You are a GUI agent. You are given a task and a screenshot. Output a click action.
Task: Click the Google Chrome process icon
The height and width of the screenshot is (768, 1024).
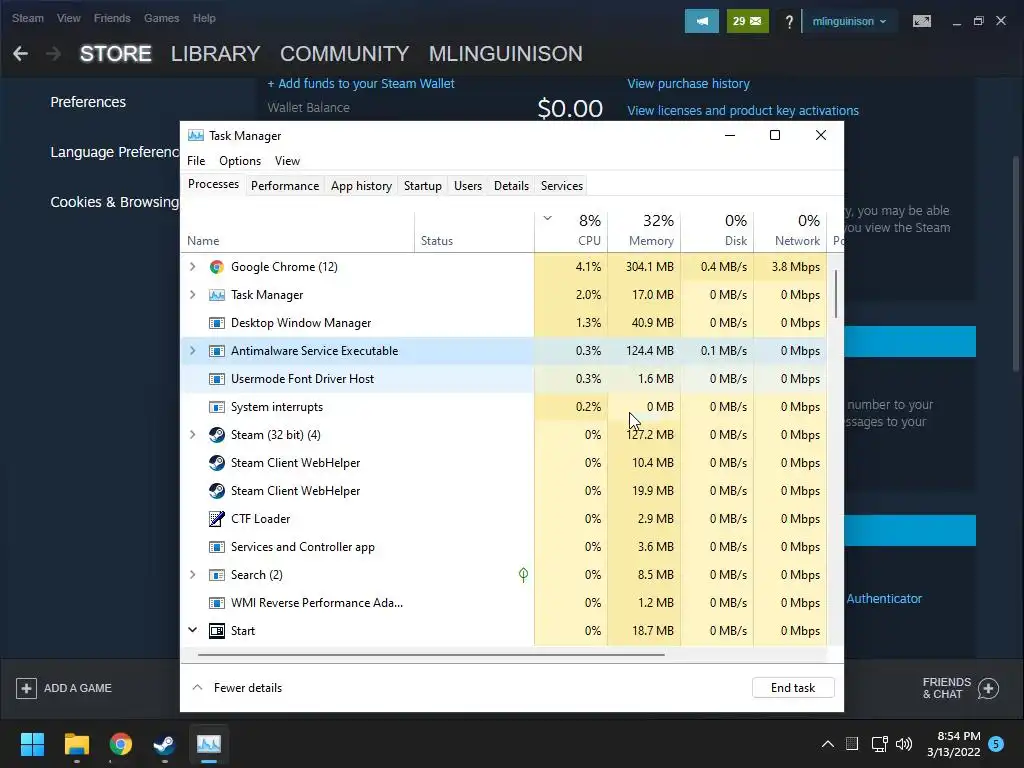(216, 266)
